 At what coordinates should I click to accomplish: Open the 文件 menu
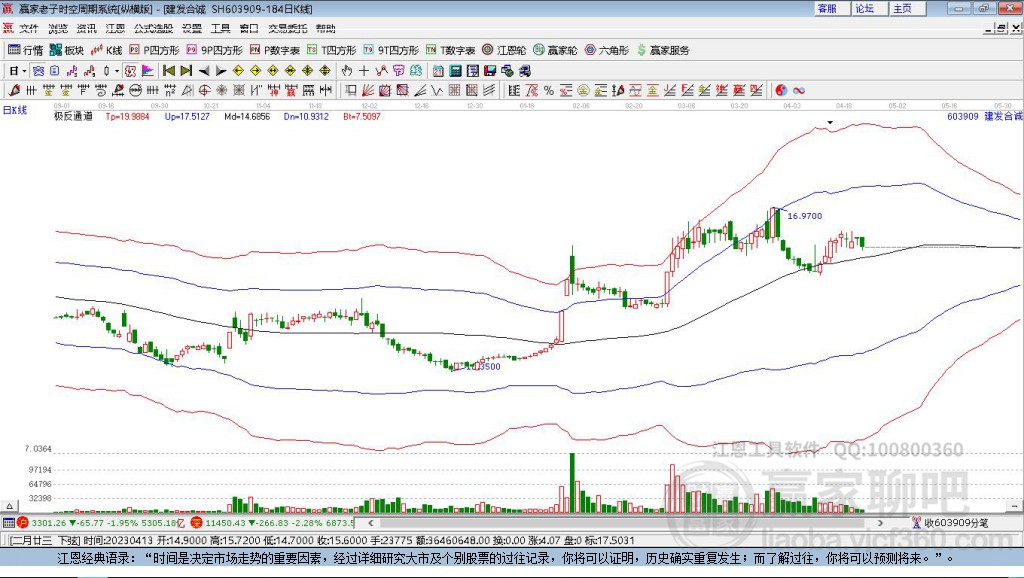tap(29, 28)
